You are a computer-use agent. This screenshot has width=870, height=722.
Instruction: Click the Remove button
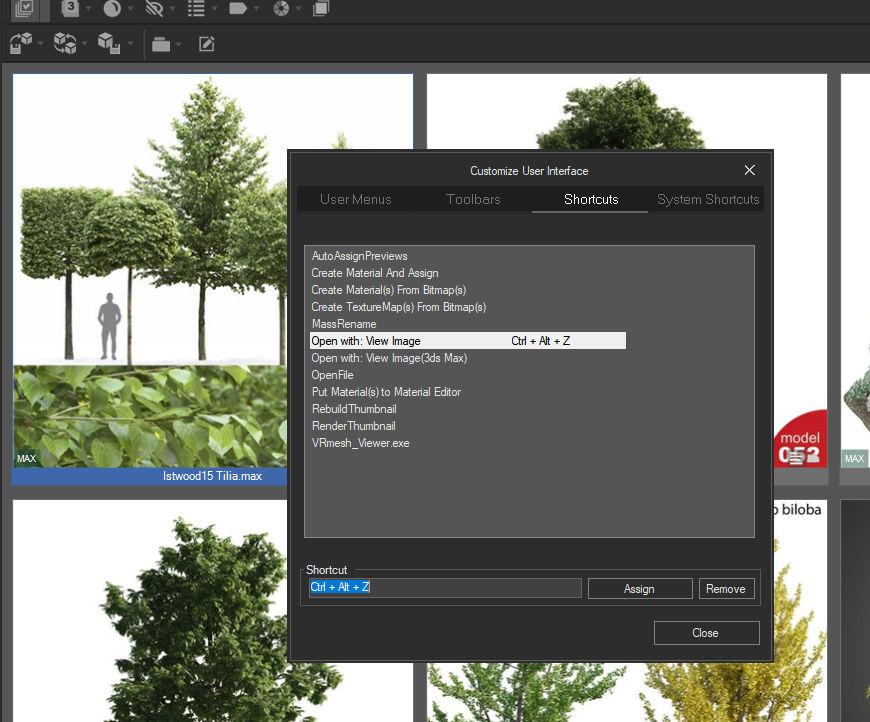(x=726, y=589)
